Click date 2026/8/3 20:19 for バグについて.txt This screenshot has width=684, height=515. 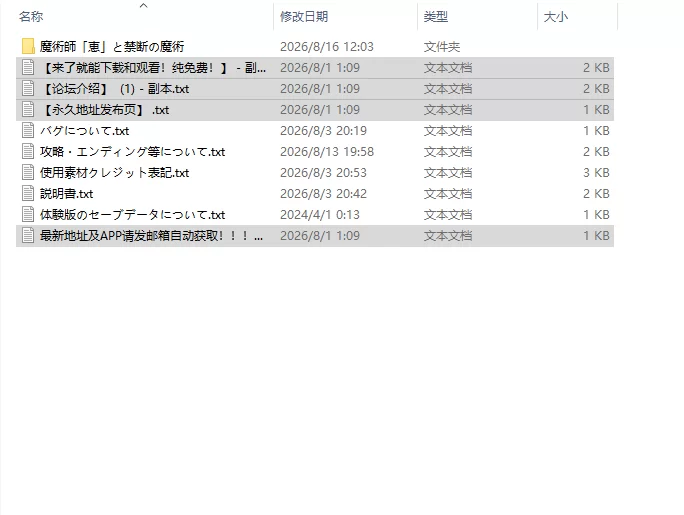point(323,130)
